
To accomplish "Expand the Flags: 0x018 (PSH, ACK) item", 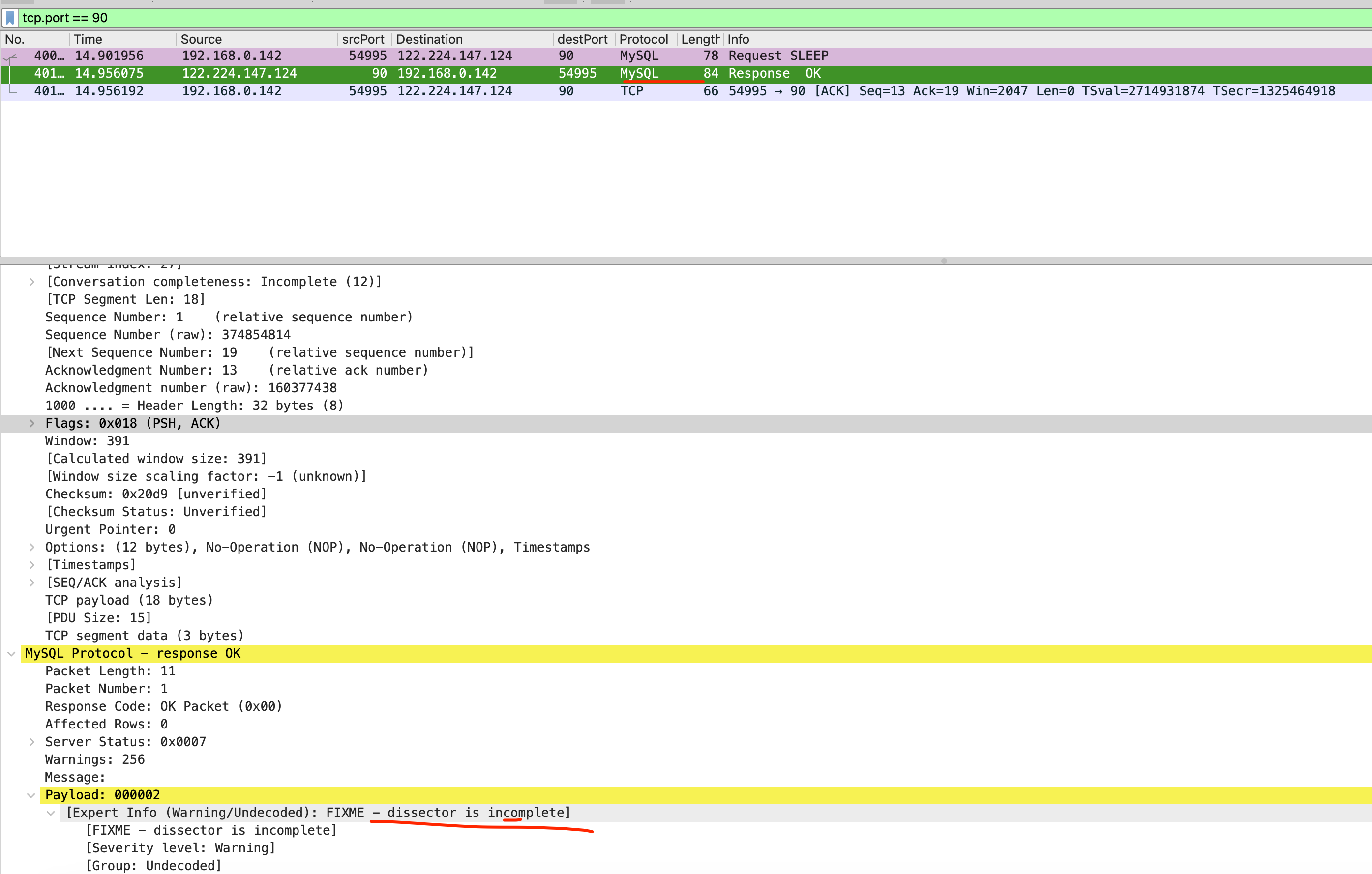I will (32, 424).
